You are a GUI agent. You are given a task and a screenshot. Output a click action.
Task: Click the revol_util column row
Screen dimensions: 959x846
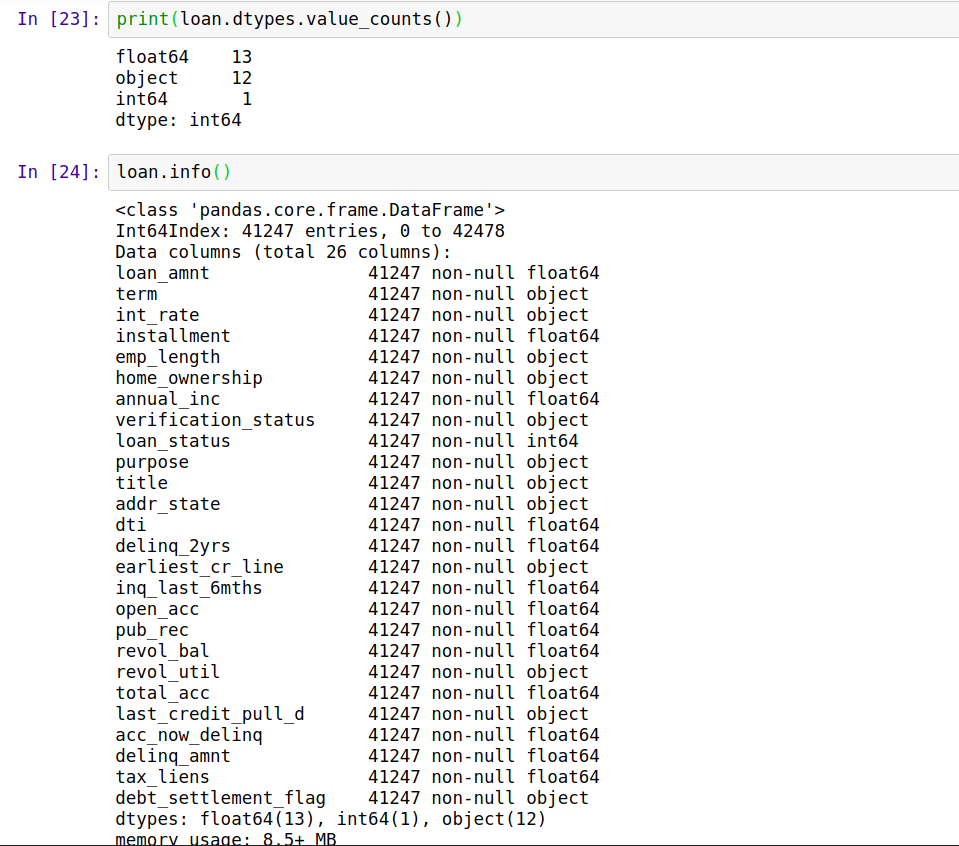pos(352,672)
